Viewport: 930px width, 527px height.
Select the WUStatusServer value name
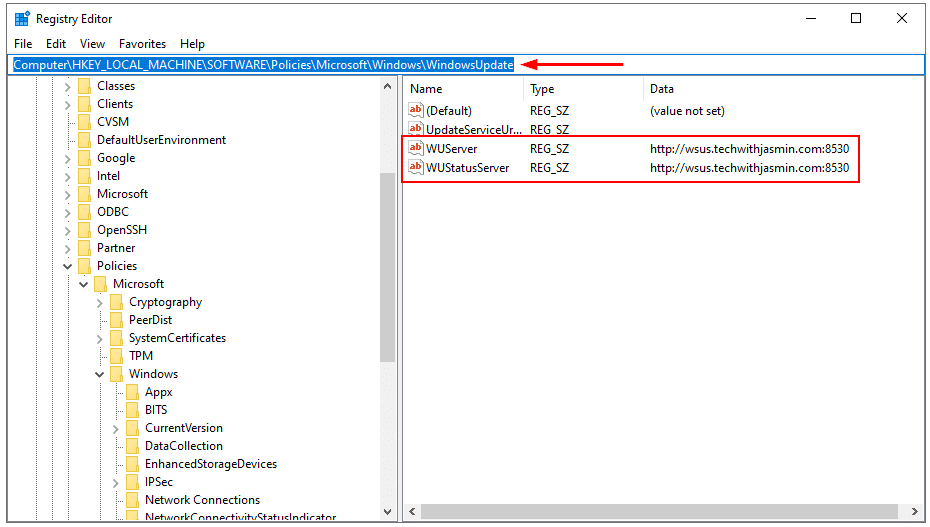[x=467, y=168]
